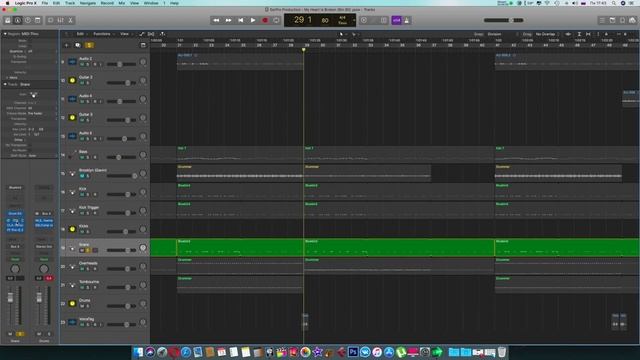Image resolution: width=640 pixels, height=360 pixels.
Task: Open the Track menu
Action: point(70,3)
